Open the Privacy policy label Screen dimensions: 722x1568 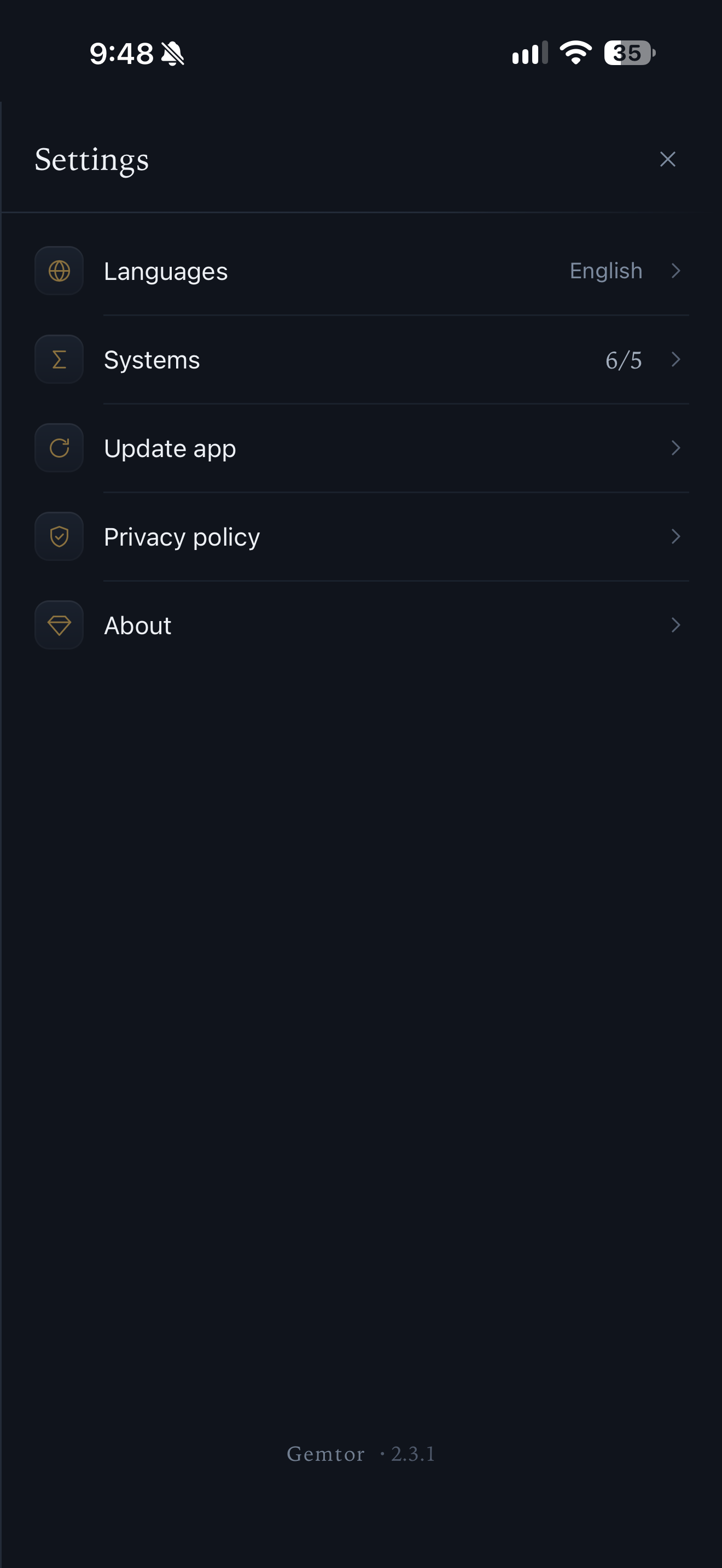point(182,538)
